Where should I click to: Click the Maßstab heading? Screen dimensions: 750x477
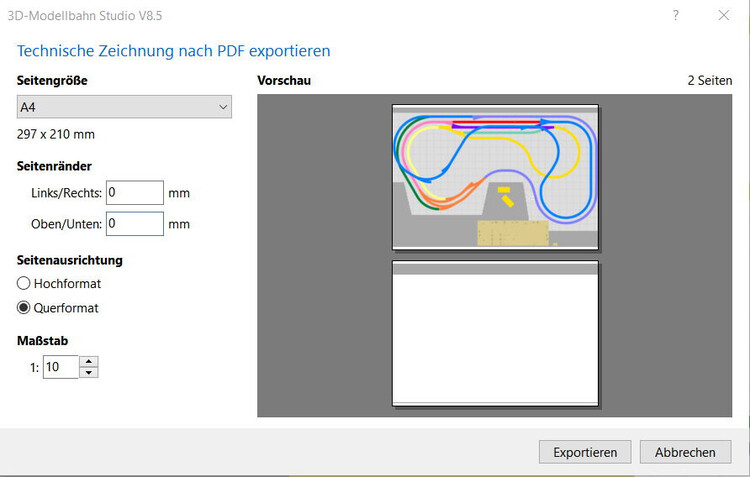pyautogui.click(x=43, y=341)
